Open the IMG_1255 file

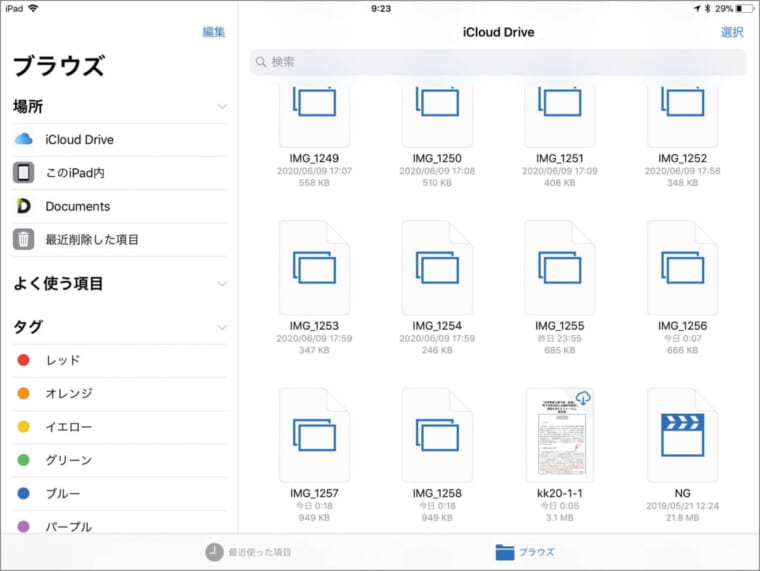560,267
